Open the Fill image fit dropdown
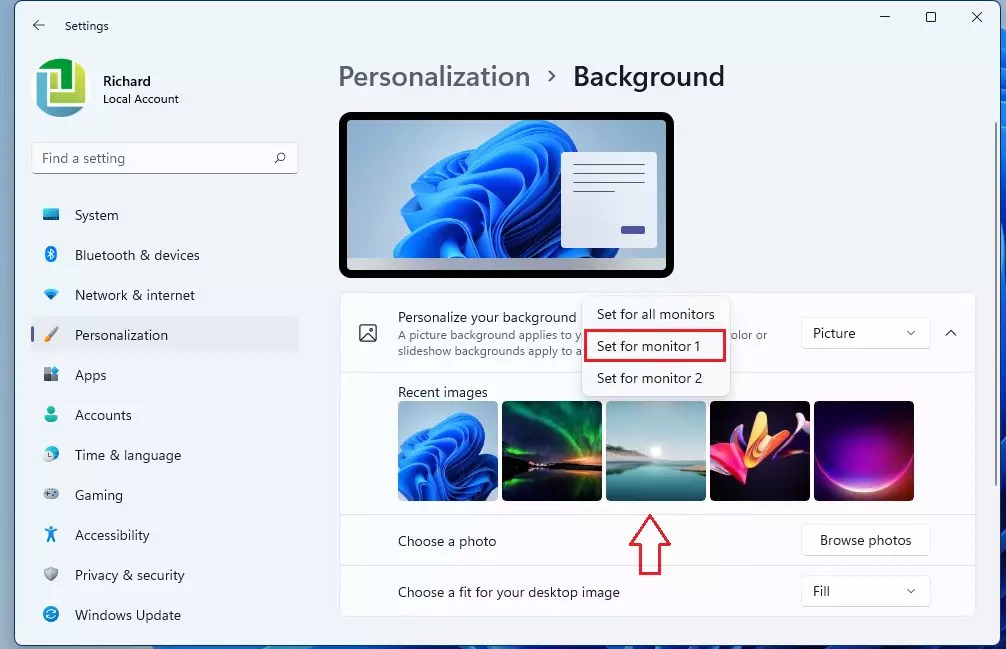 tap(864, 591)
